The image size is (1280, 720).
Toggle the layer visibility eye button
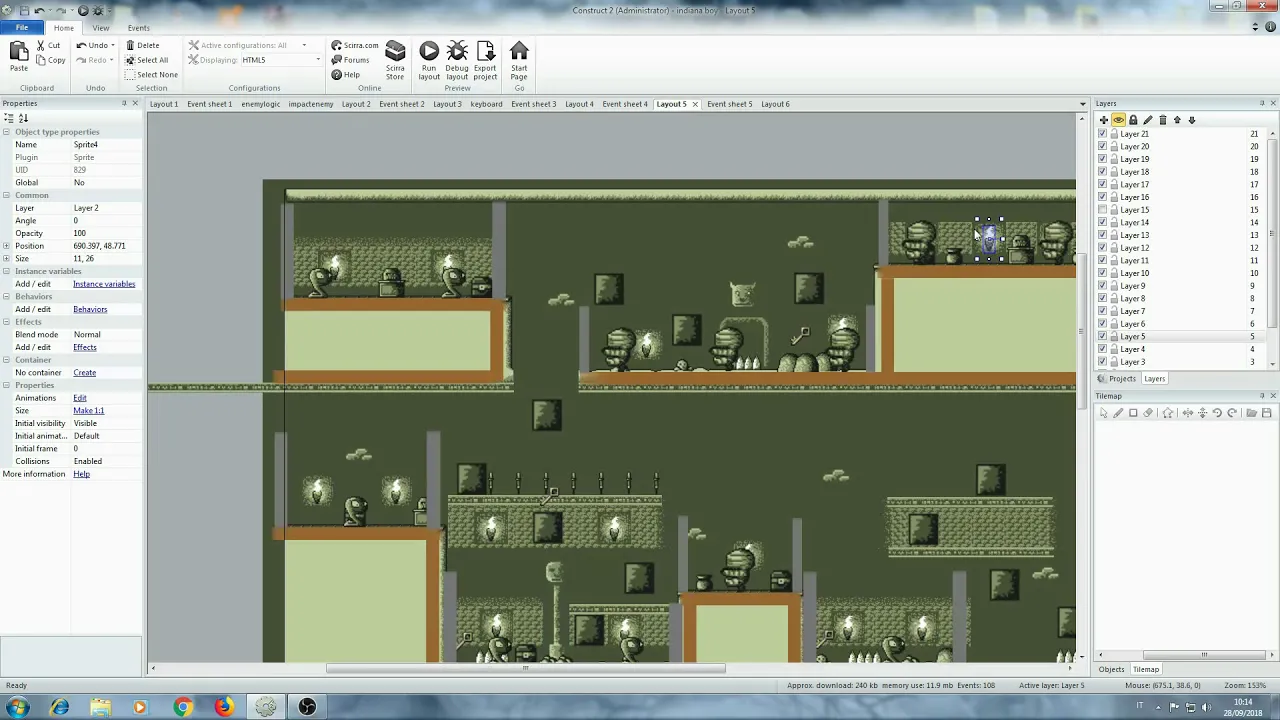coord(1118,120)
